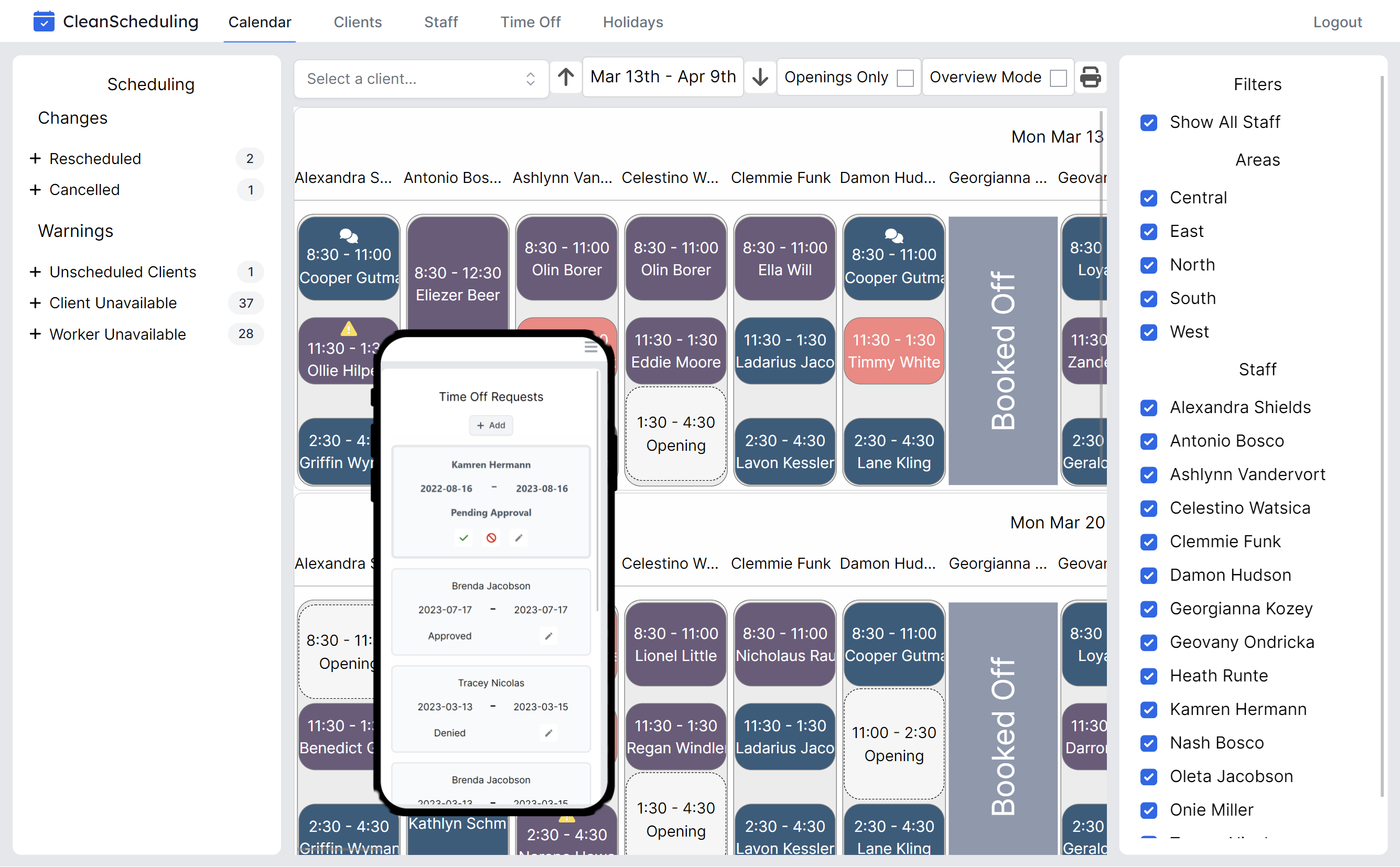Open the Staff tab
This screenshot has width=1400, height=867.
[440, 22]
